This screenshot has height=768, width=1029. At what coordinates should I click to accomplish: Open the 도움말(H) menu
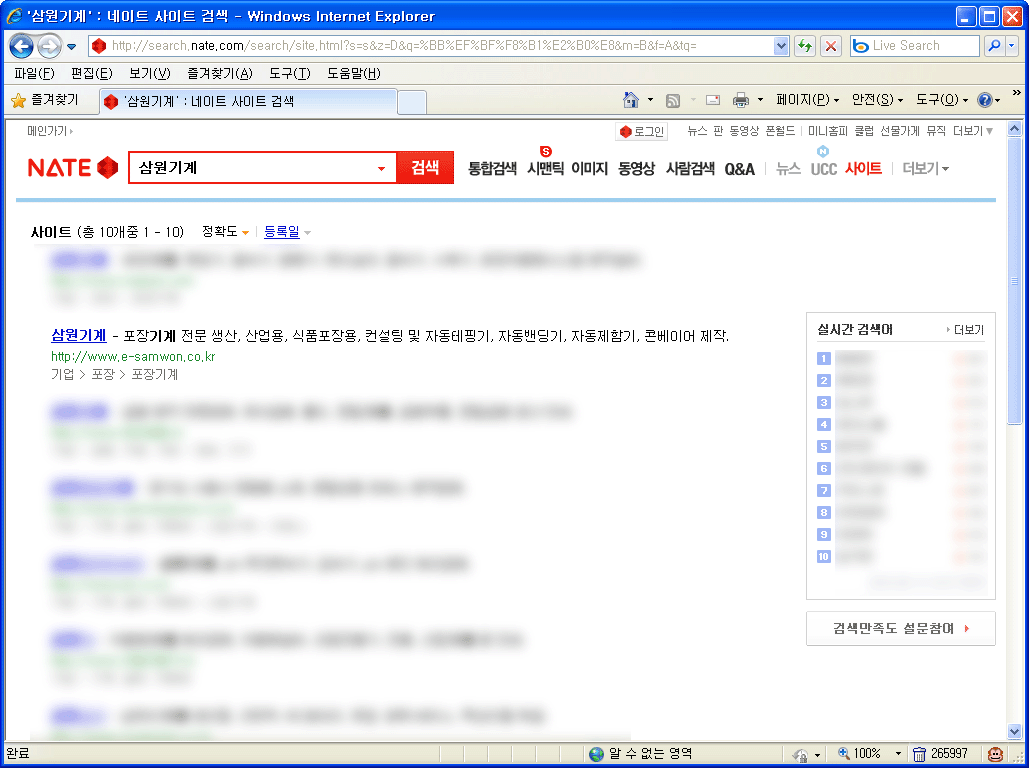tap(354, 74)
